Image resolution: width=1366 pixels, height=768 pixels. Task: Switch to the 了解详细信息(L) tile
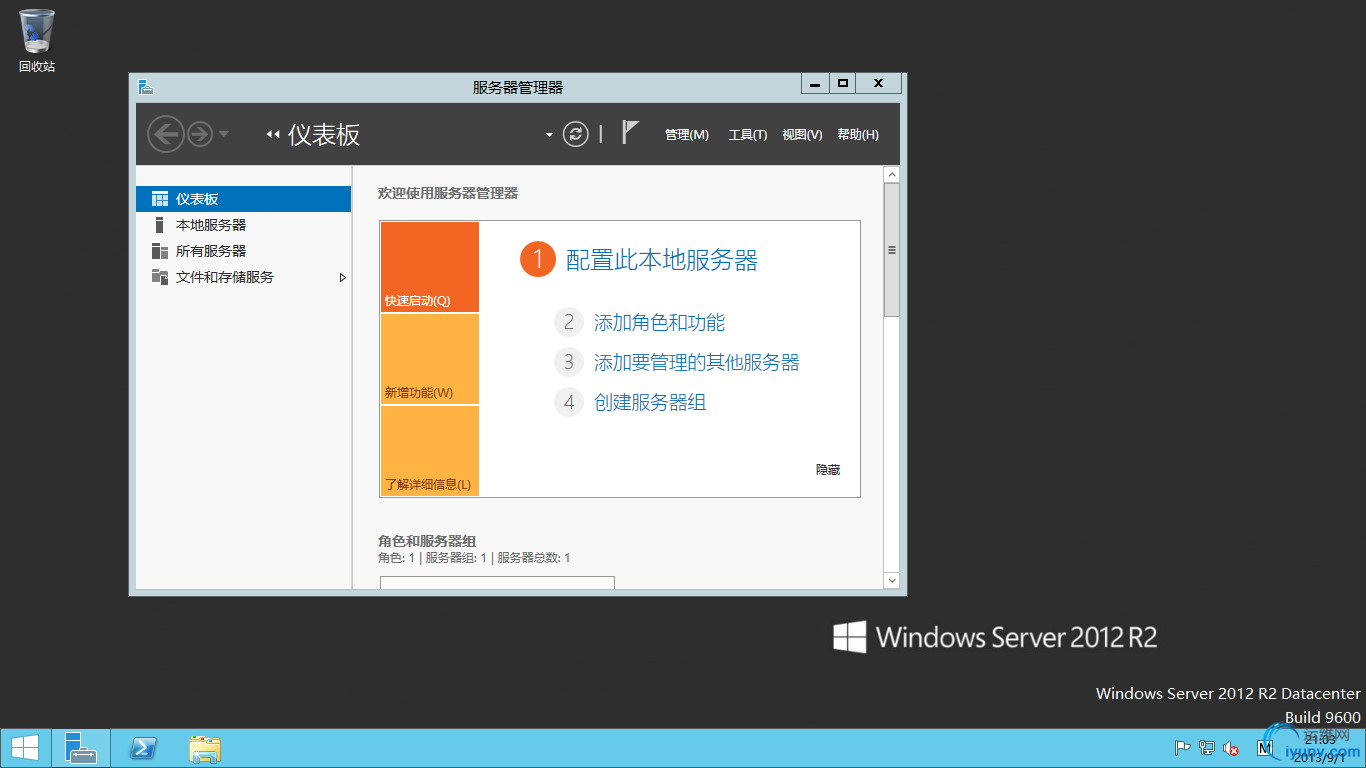coord(430,451)
